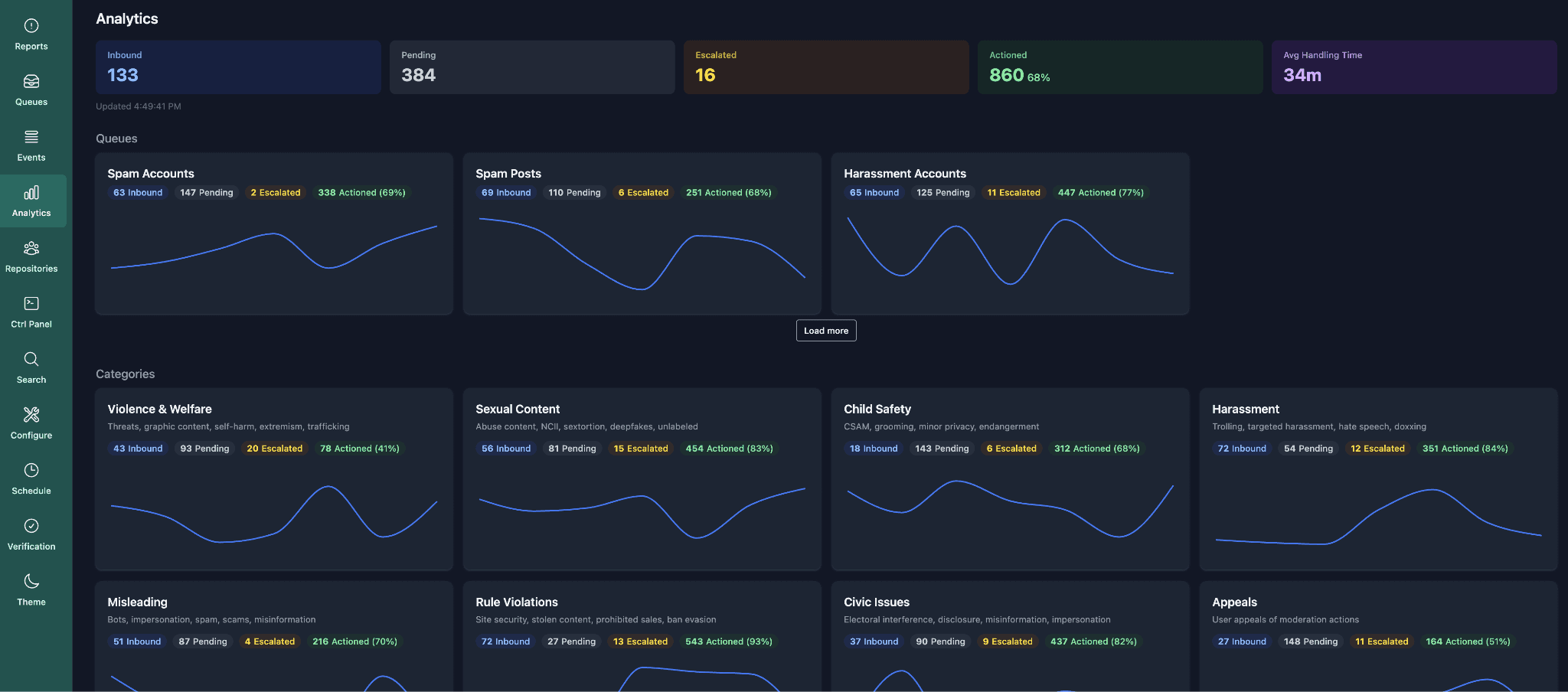Open the Schedule clock icon
Image resolution: width=1568 pixels, height=692 pixels.
pos(31,470)
